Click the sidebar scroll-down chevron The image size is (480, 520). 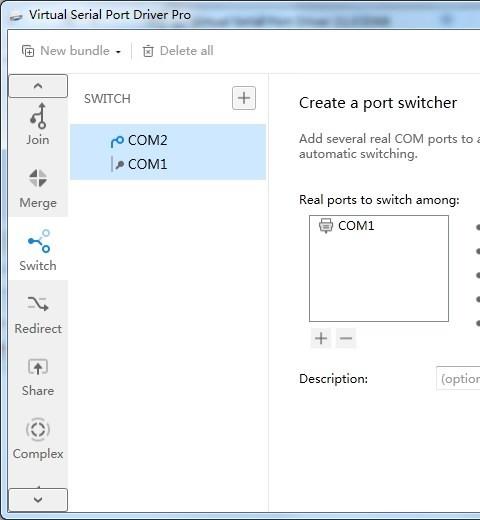38,499
